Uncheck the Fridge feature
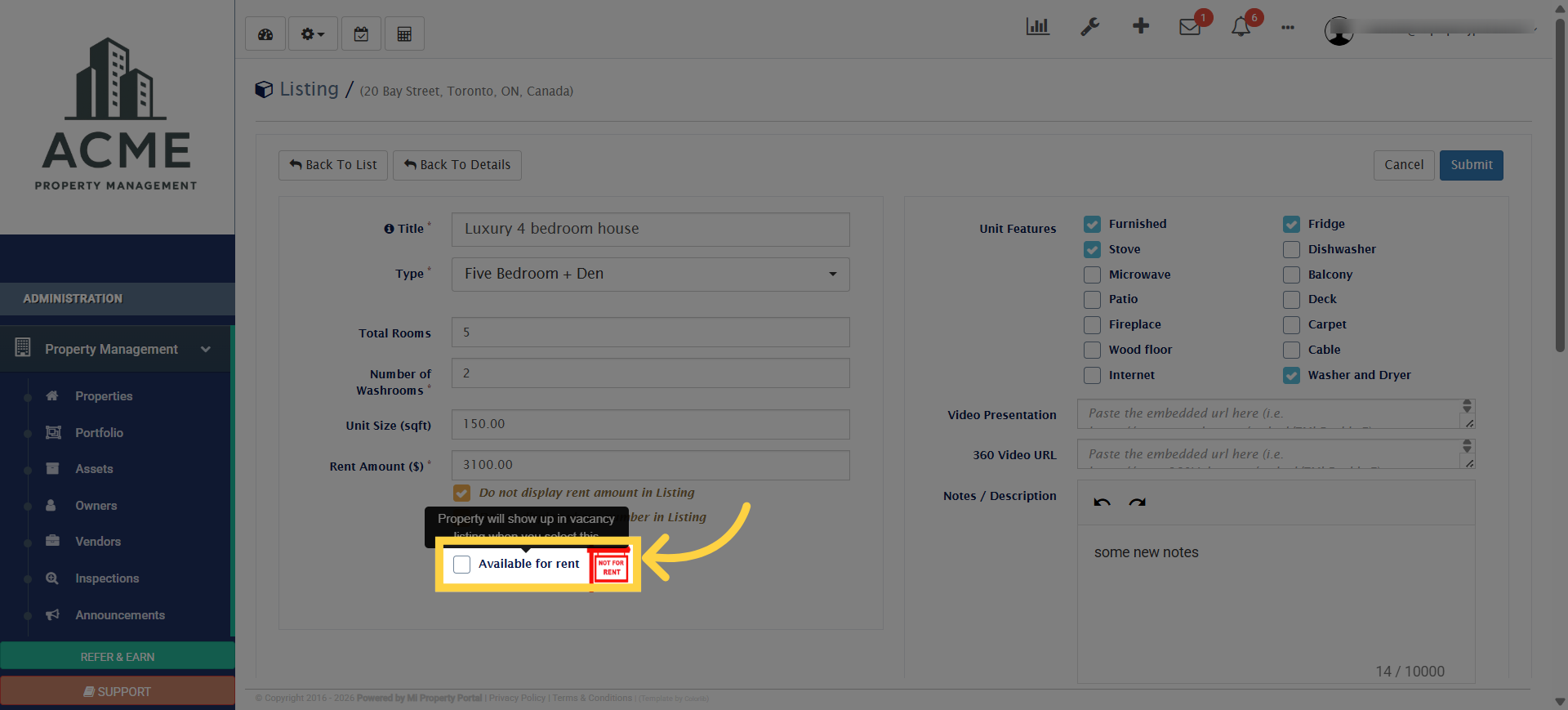The height and width of the screenshot is (710, 1568). (x=1291, y=224)
